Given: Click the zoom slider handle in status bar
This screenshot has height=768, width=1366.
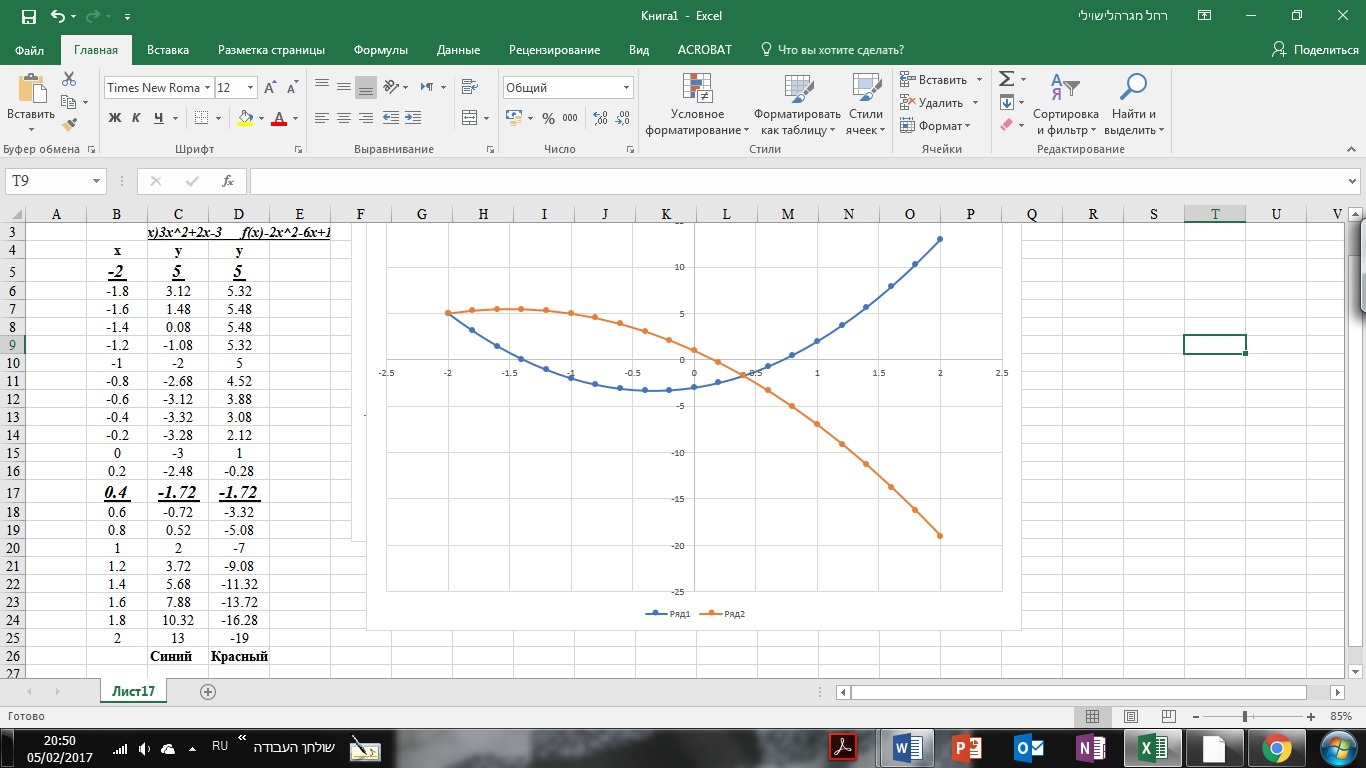Looking at the screenshot, I should pyautogui.click(x=1245, y=717).
